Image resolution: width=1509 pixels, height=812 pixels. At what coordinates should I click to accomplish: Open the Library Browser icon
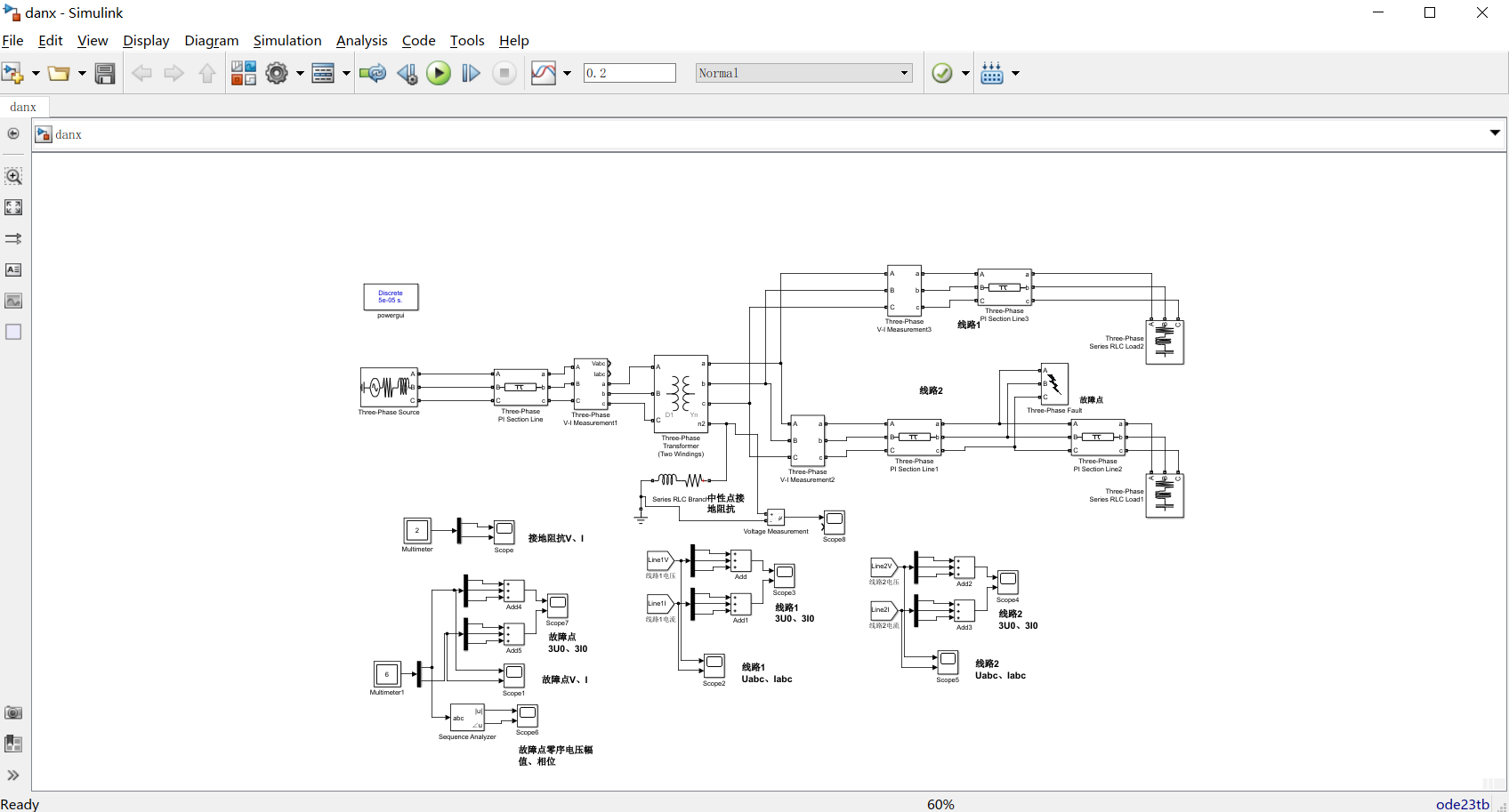coord(244,73)
